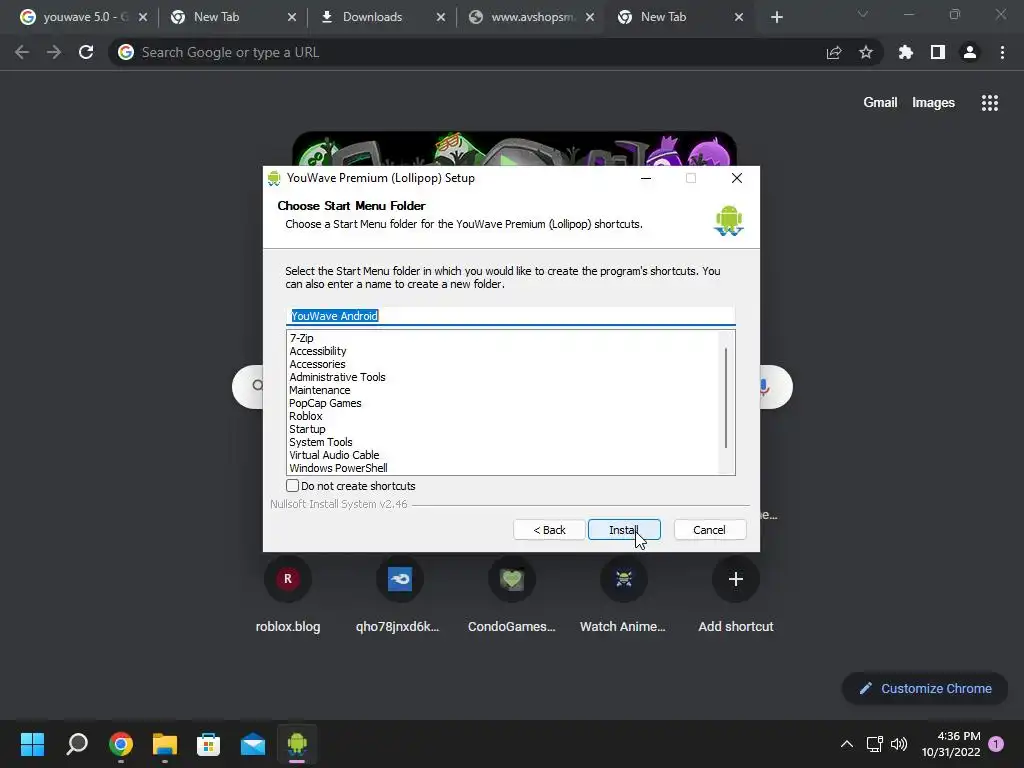1024x768 pixels.
Task: Open taskbar search
Action: click(77, 744)
